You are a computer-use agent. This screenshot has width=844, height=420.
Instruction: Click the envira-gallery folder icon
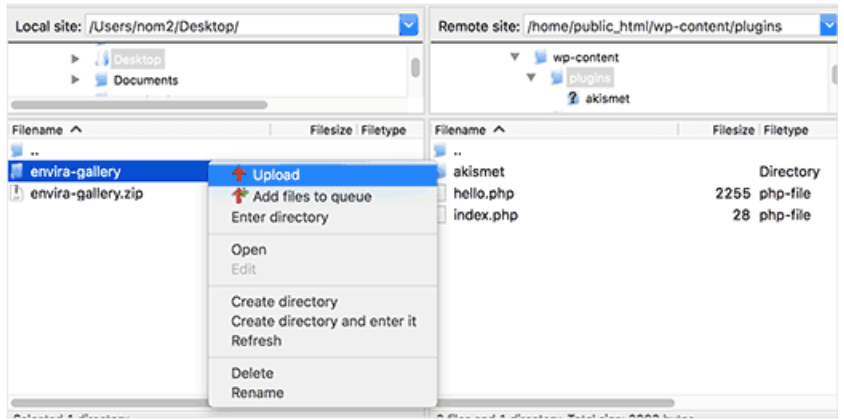16,172
